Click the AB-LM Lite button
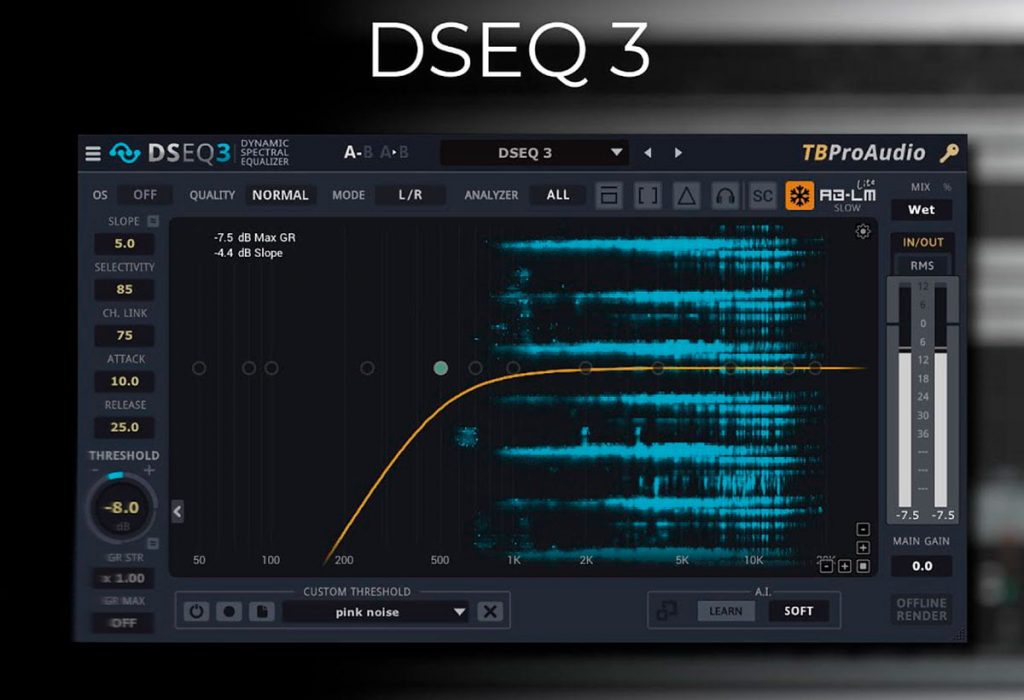 848,196
